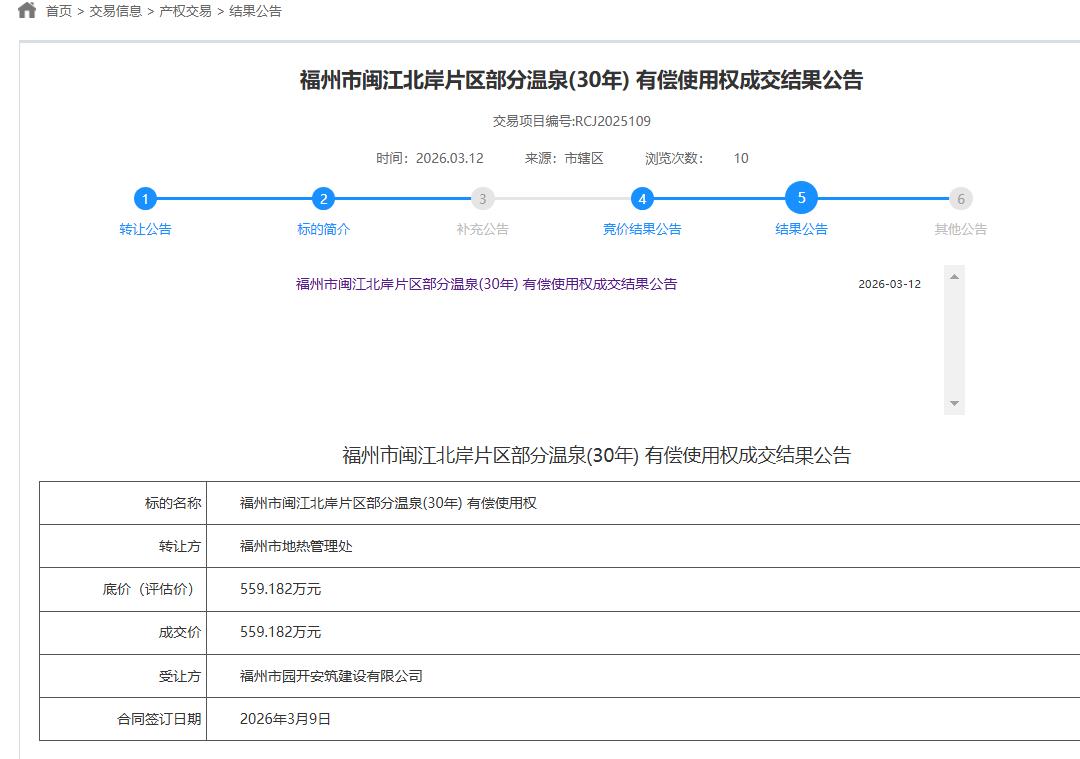1080x759 pixels.
Task: Click the 其他公告 step label
Action: (x=960, y=229)
